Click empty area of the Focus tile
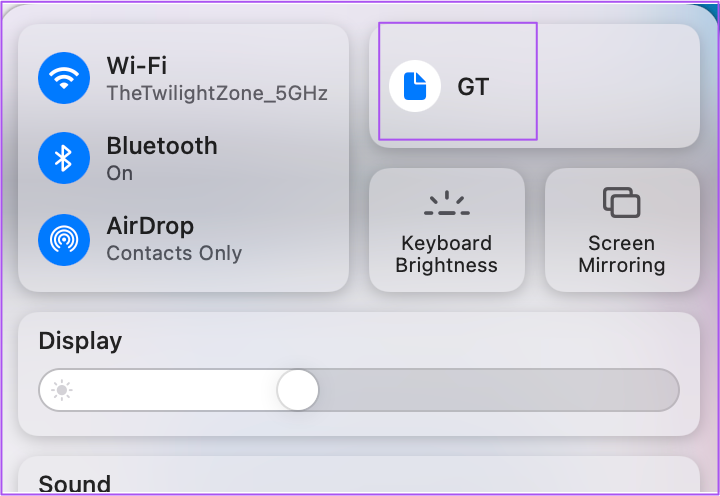The height and width of the screenshot is (496, 720). click(x=618, y=86)
